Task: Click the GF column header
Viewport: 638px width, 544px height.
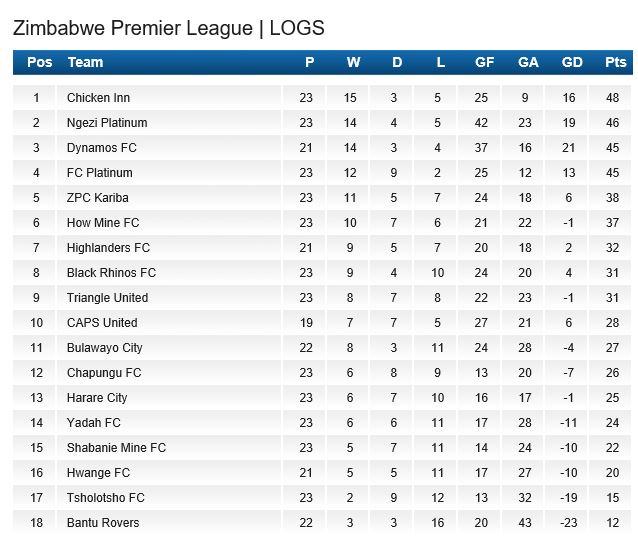Action: point(484,62)
